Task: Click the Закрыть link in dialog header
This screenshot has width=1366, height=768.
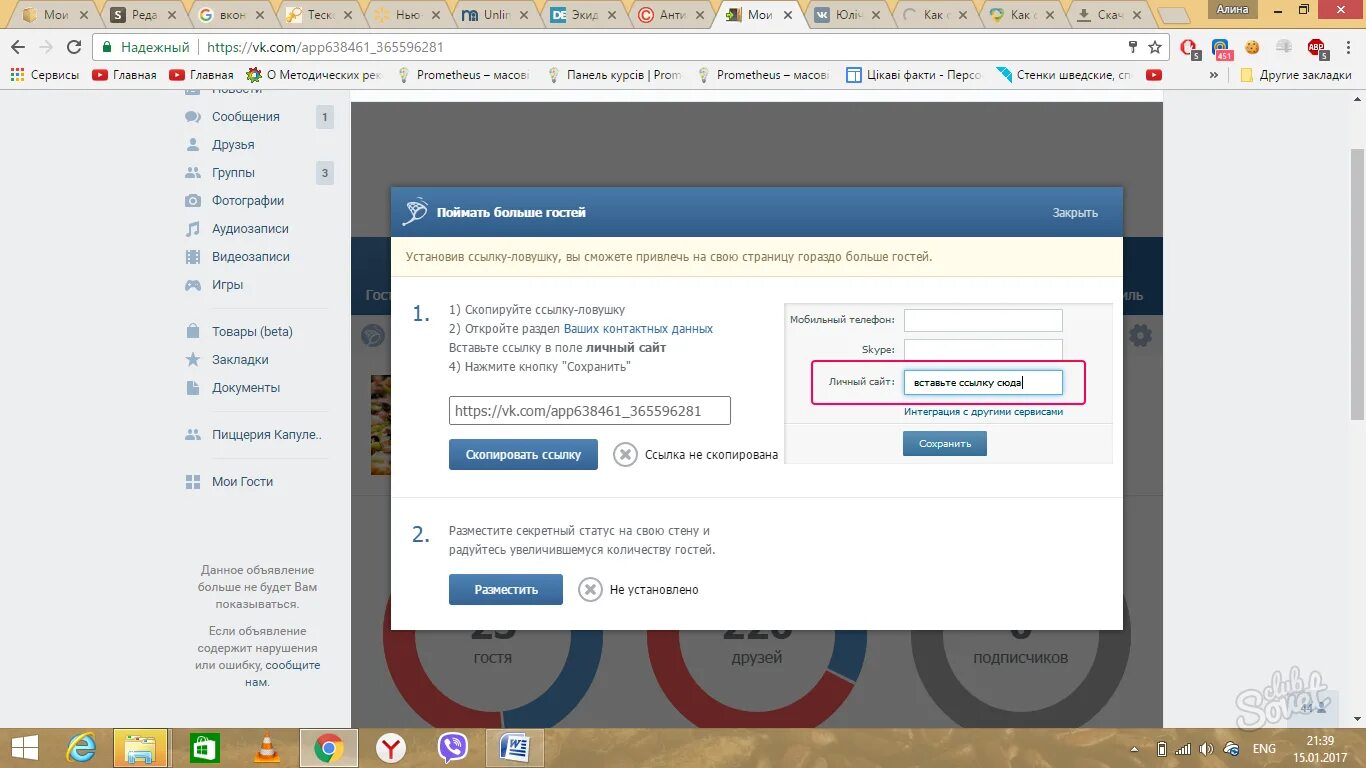Action: [x=1075, y=213]
